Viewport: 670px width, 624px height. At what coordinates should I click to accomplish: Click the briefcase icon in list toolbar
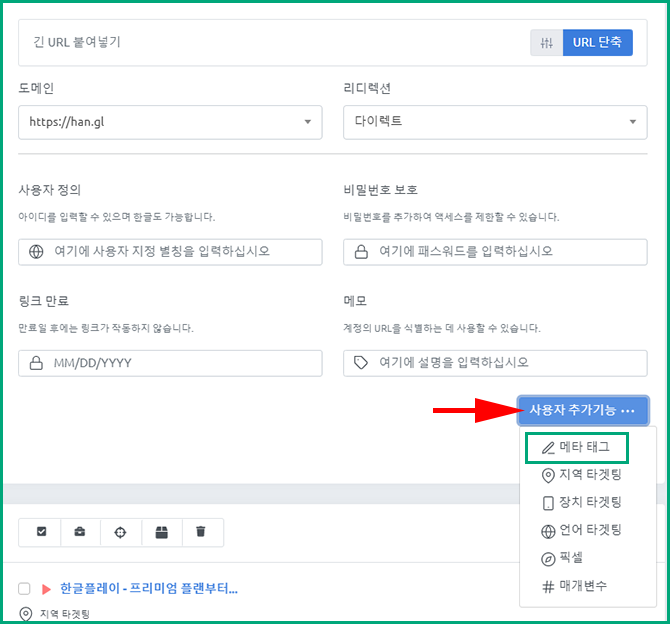coord(80,532)
